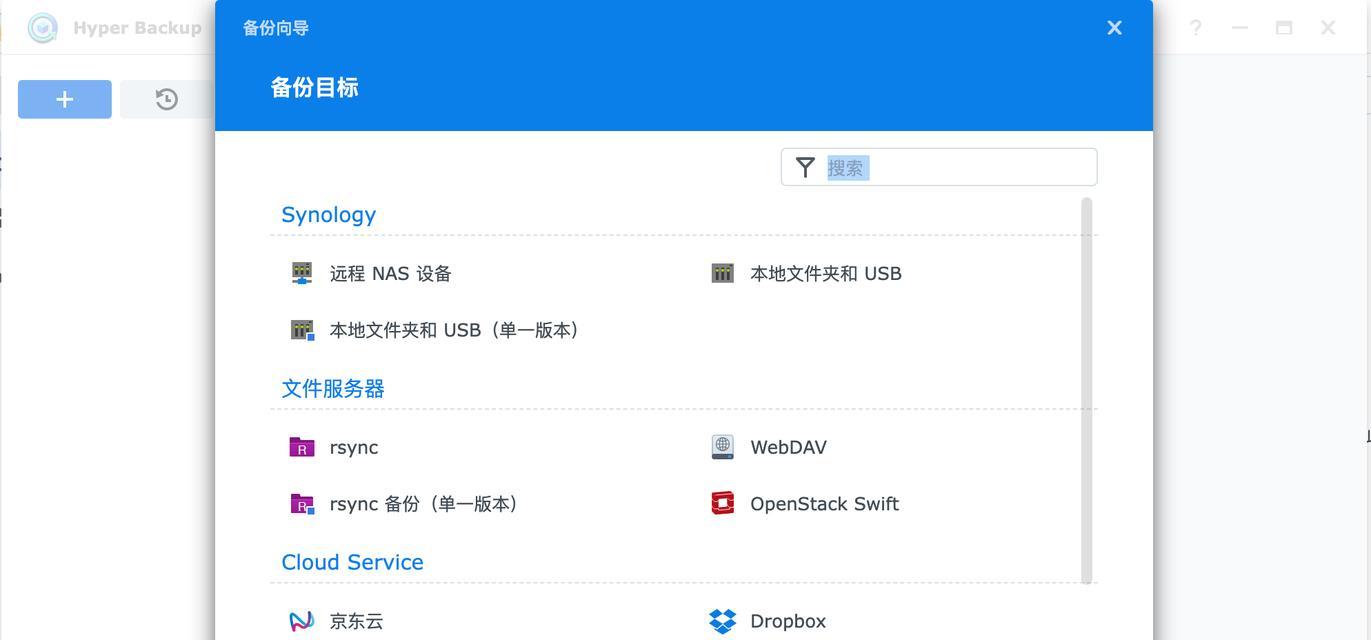Click the filter funnel icon

click(x=805, y=167)
